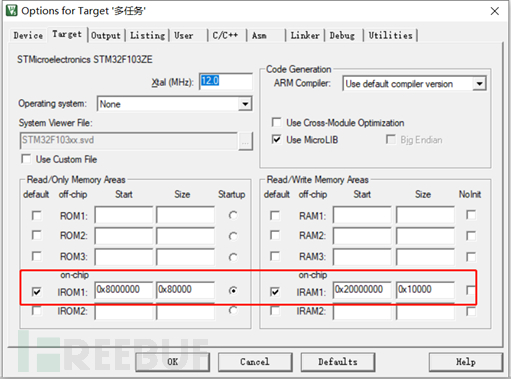Select the Target tab
This screenshot has width=511, height=379.
(67, 34)
